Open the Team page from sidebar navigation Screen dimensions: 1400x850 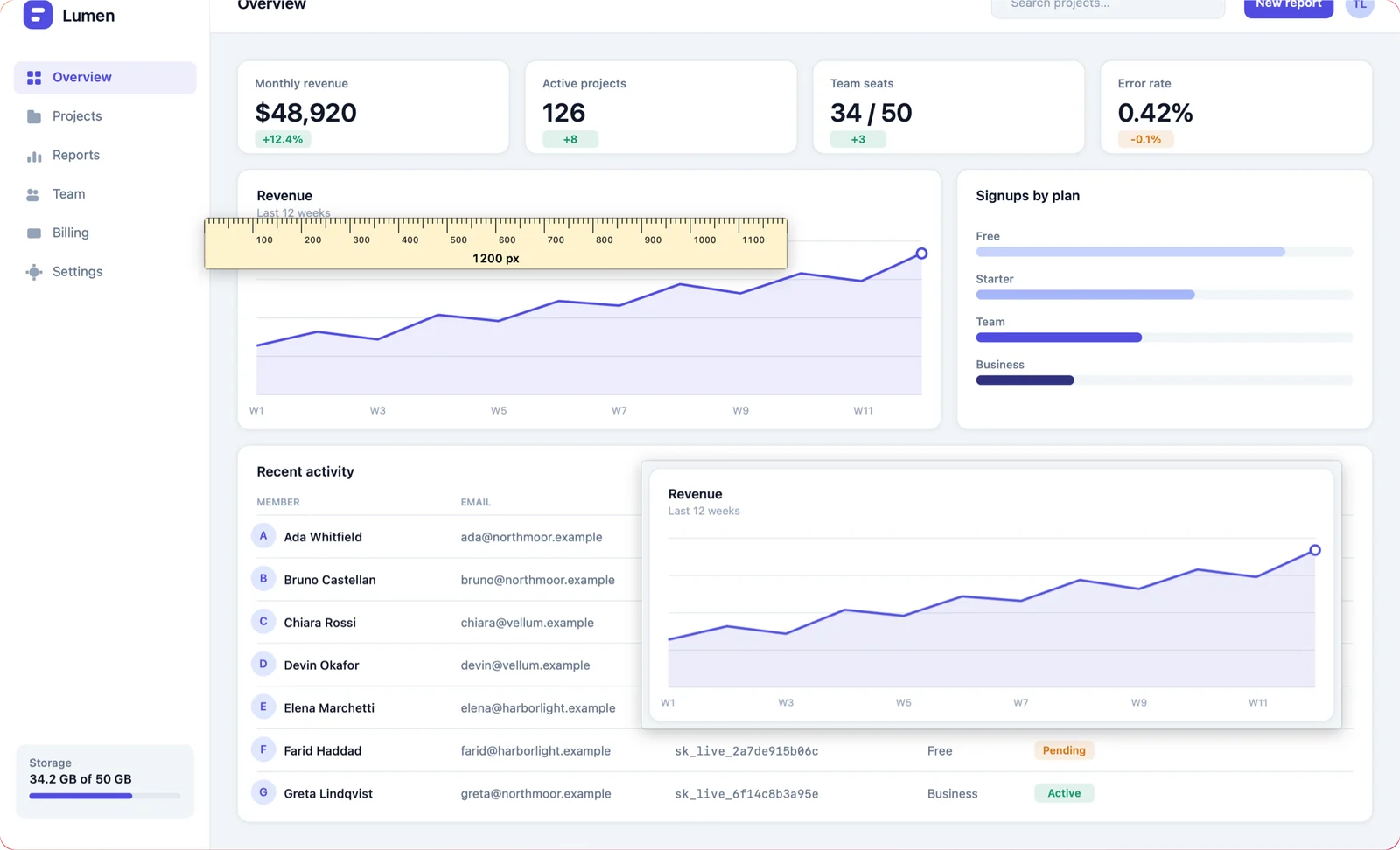coord(105,194)
